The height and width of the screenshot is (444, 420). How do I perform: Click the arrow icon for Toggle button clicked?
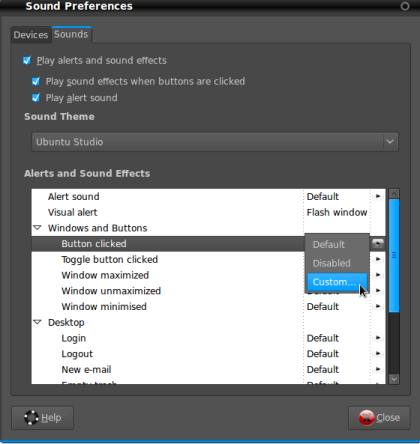point(378,259)
